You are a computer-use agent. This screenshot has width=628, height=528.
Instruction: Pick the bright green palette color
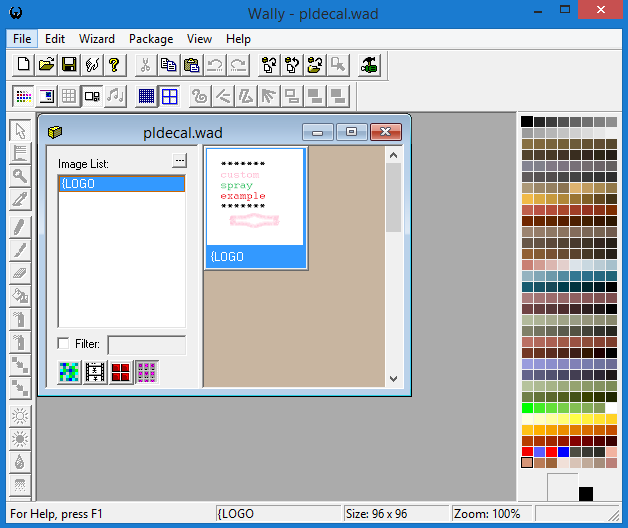point(527,408)
